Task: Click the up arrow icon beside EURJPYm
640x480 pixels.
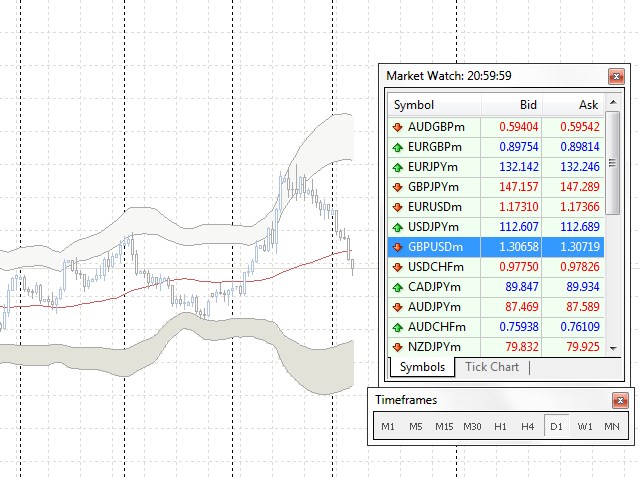Action: click(397, 167)
